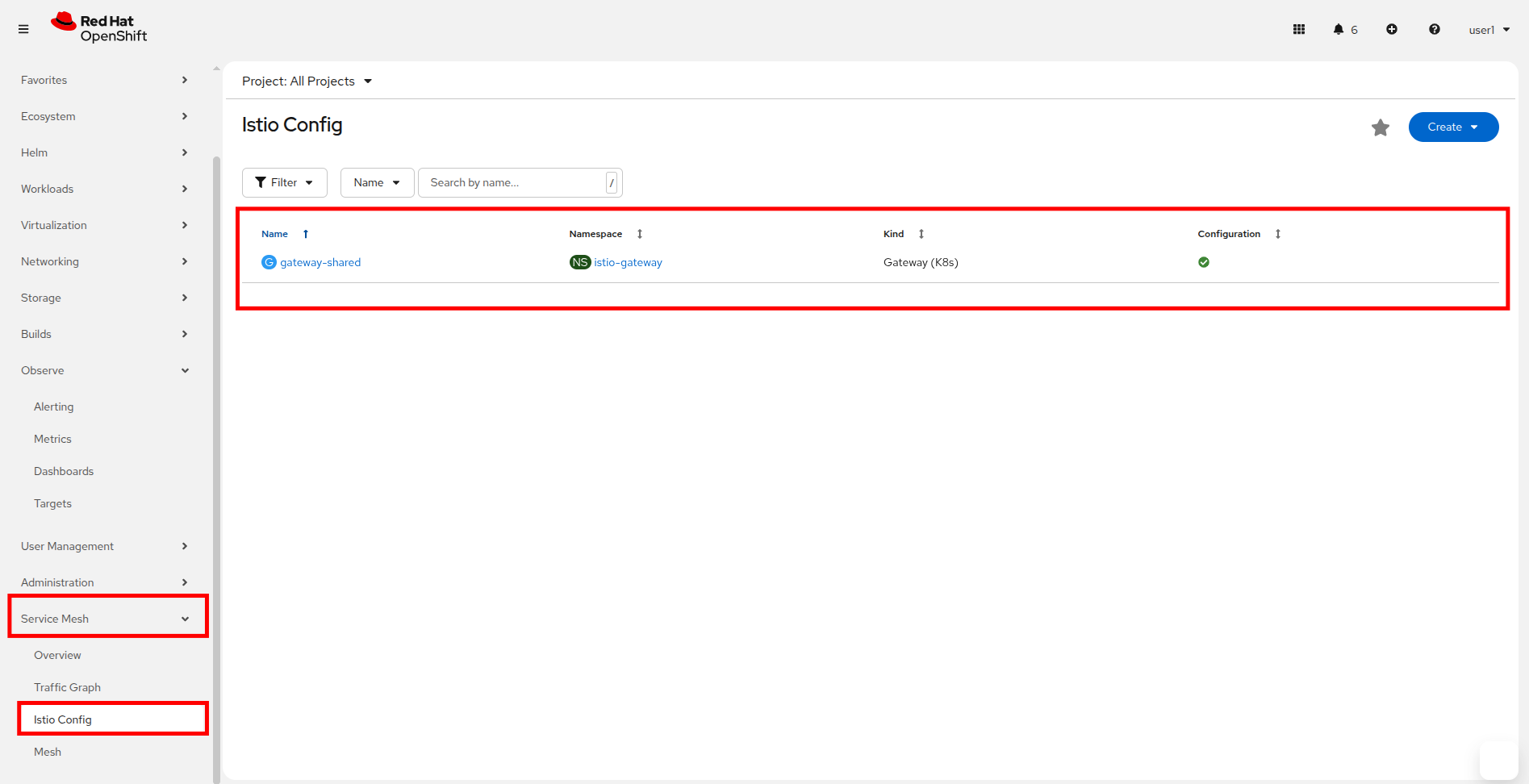Toggle the hamburger navigation menu
Screen dimensions: 1529x784
(23, 29)
